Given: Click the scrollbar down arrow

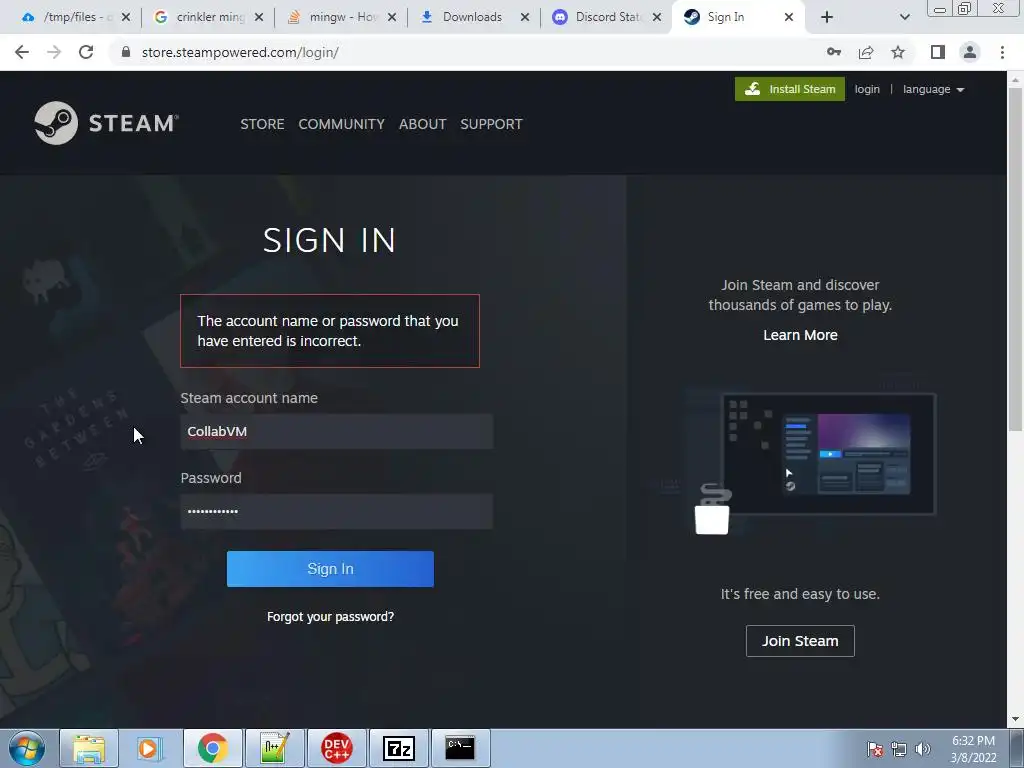Looking at the screenshot, I should pyautogui.click(x=1015, y=720).
